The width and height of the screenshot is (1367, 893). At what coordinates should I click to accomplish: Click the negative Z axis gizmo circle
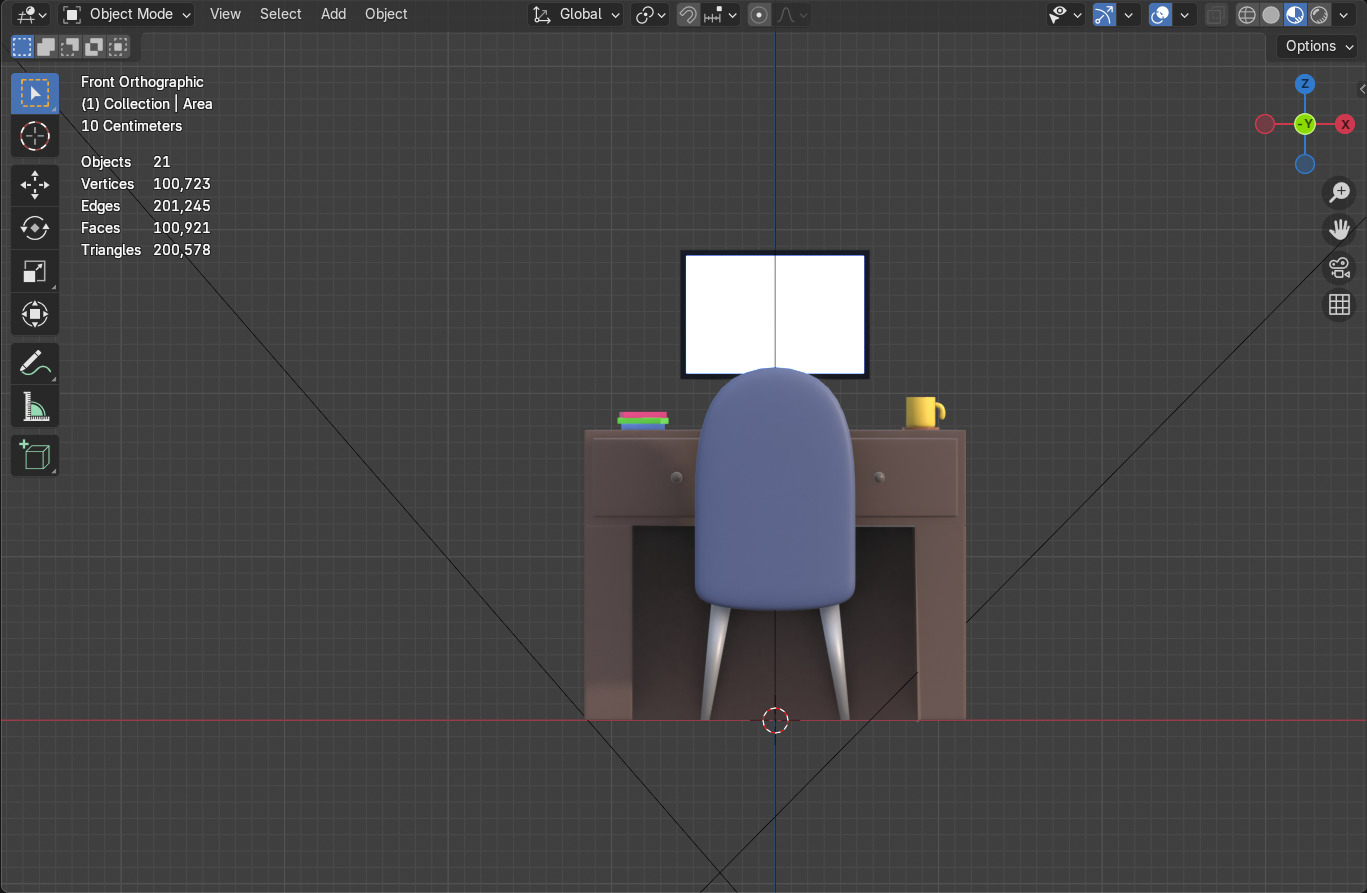pos(1305,164)
